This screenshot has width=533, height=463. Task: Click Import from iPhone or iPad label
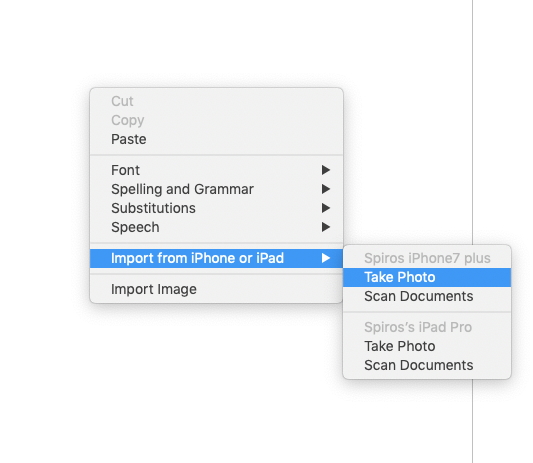197,258
